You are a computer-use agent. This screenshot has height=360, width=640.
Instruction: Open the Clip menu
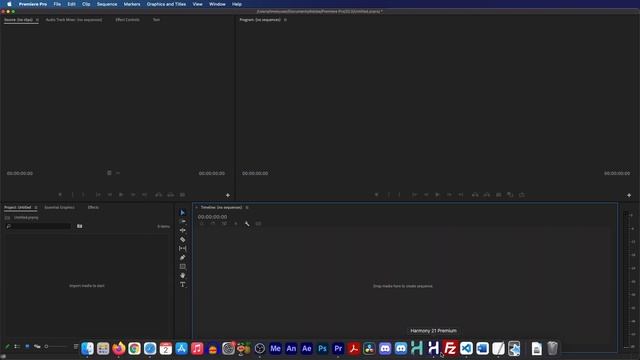click(x=86, y=4)
